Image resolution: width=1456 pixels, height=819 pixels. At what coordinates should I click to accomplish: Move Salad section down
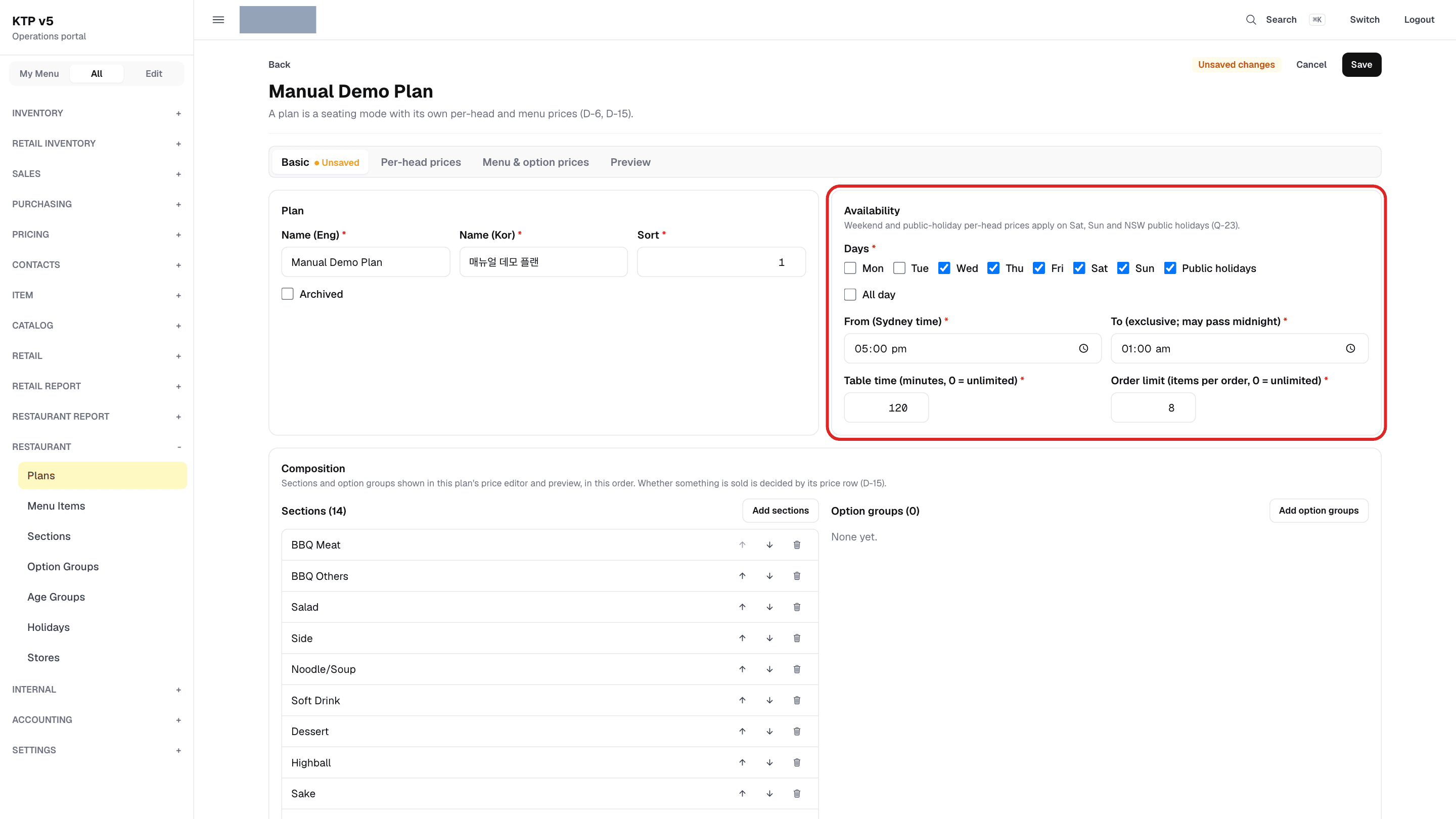769,607
